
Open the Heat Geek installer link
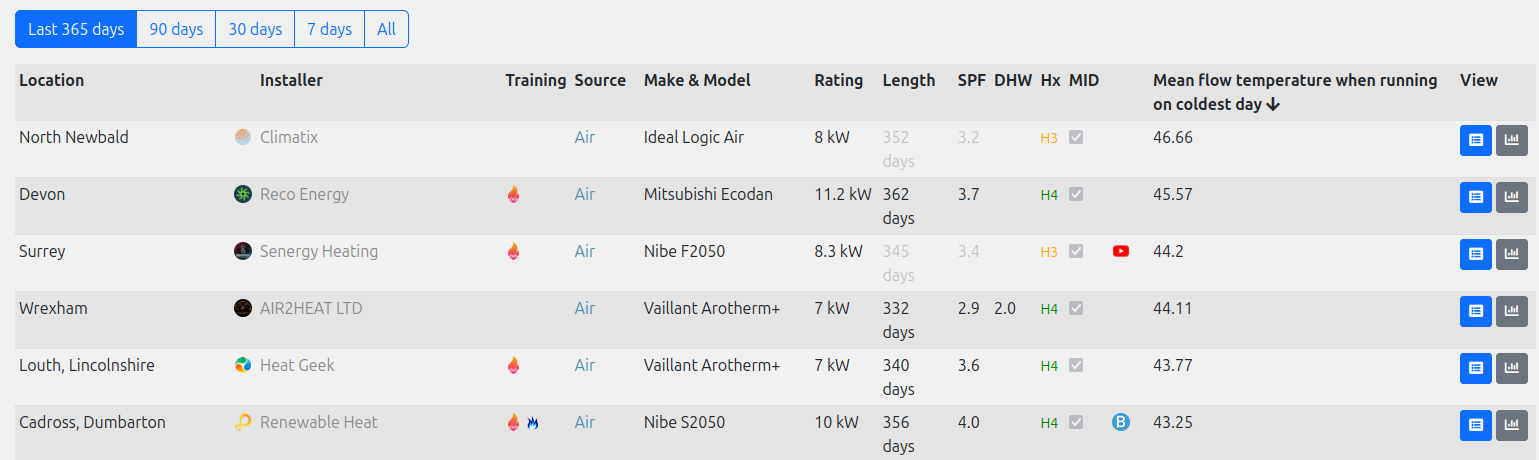[297, 365]
